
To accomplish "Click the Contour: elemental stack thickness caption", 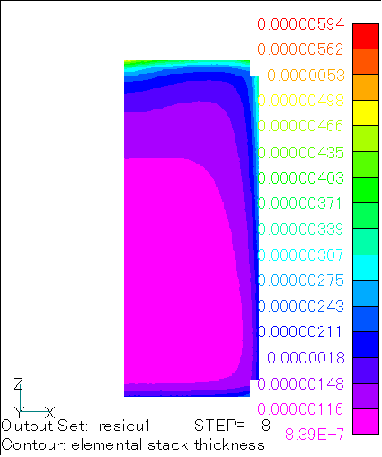I will (133, 445).
